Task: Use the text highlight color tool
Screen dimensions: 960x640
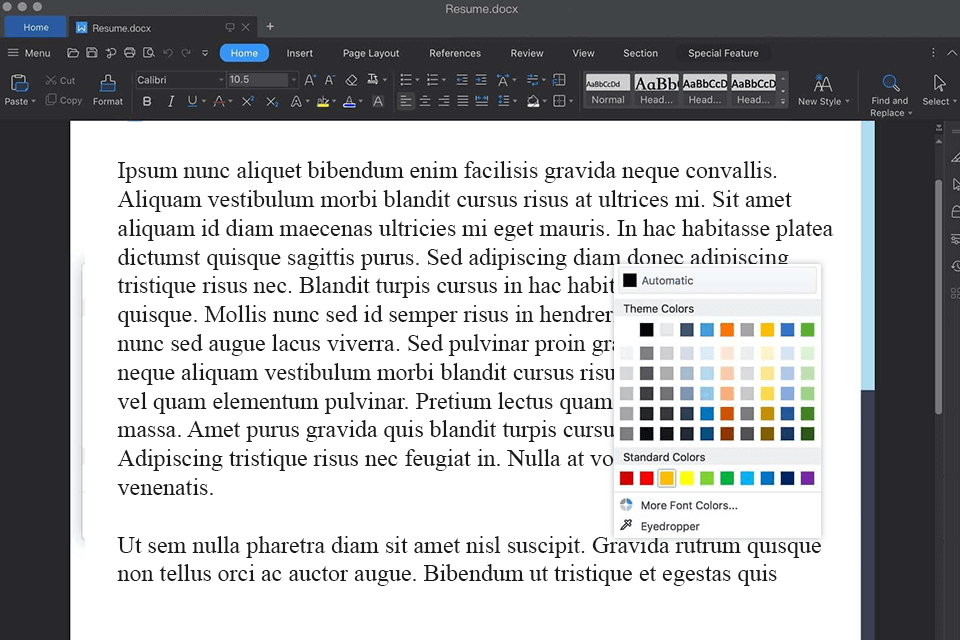Action: (x=324, y=100)
